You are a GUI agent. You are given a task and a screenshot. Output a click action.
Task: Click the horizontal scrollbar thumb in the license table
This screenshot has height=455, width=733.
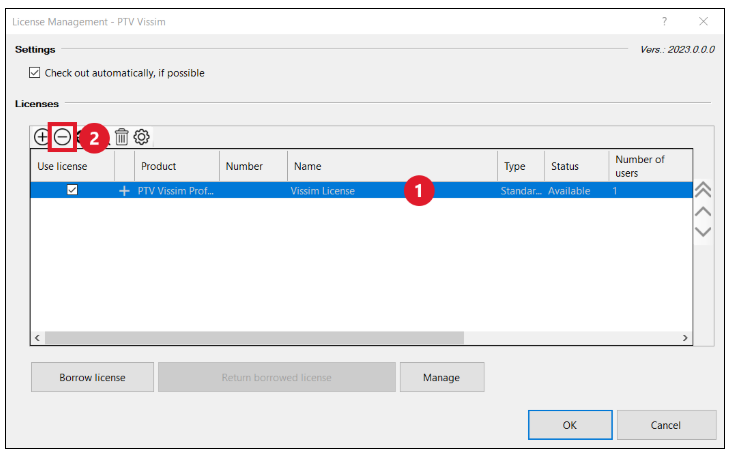pos(254,338)
